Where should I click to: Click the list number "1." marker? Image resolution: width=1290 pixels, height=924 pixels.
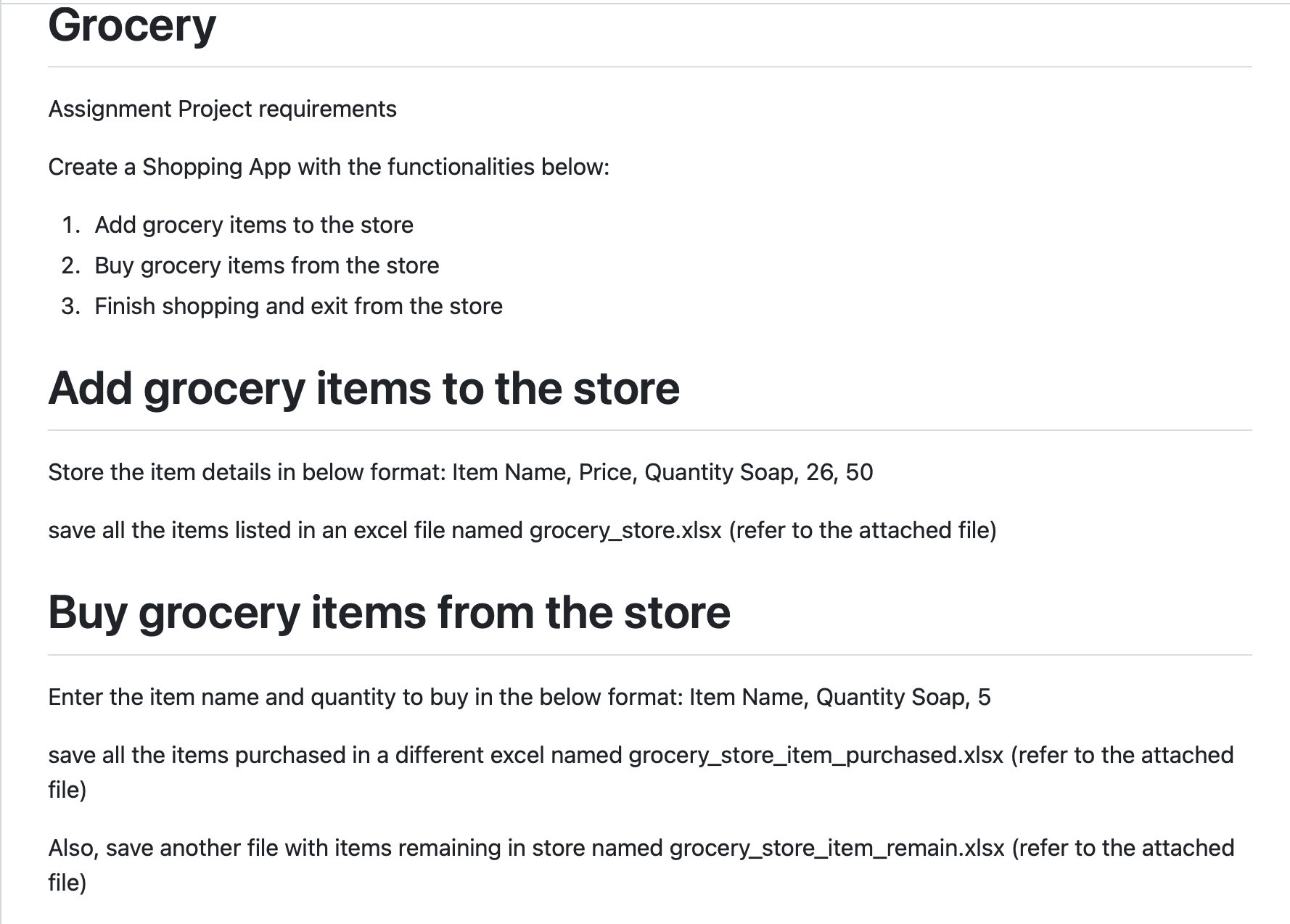pos(70,225)
